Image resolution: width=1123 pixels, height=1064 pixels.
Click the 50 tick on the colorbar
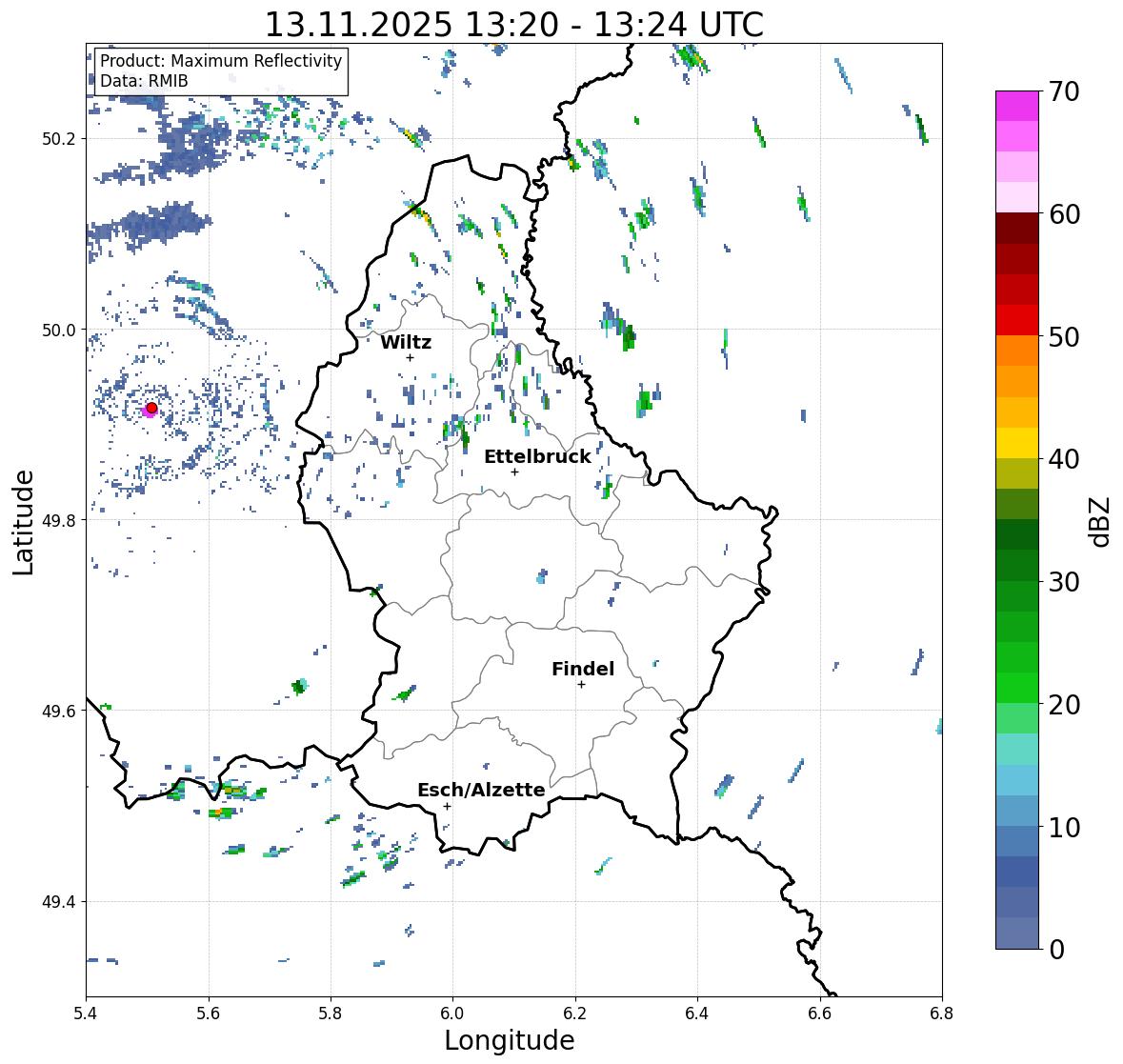pyautogui.click(x=1064, y=337)
